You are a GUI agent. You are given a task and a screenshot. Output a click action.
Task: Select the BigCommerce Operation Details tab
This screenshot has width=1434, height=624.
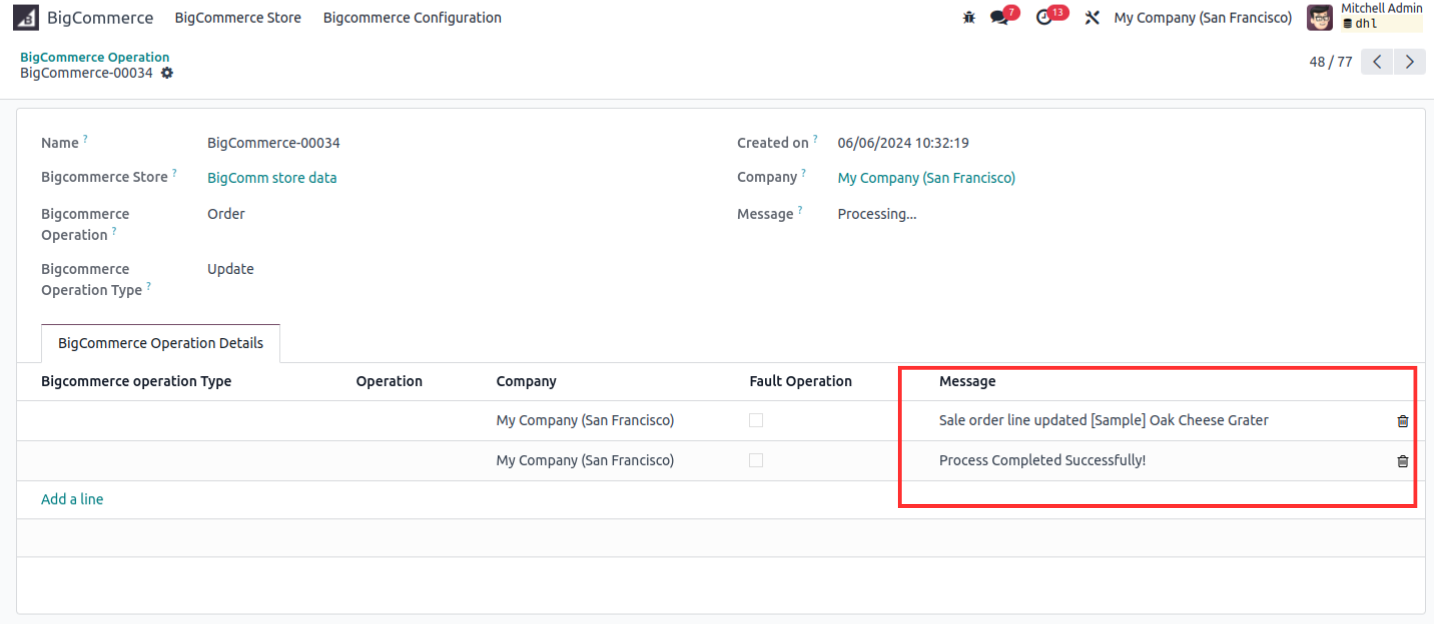tap(161, 343)
